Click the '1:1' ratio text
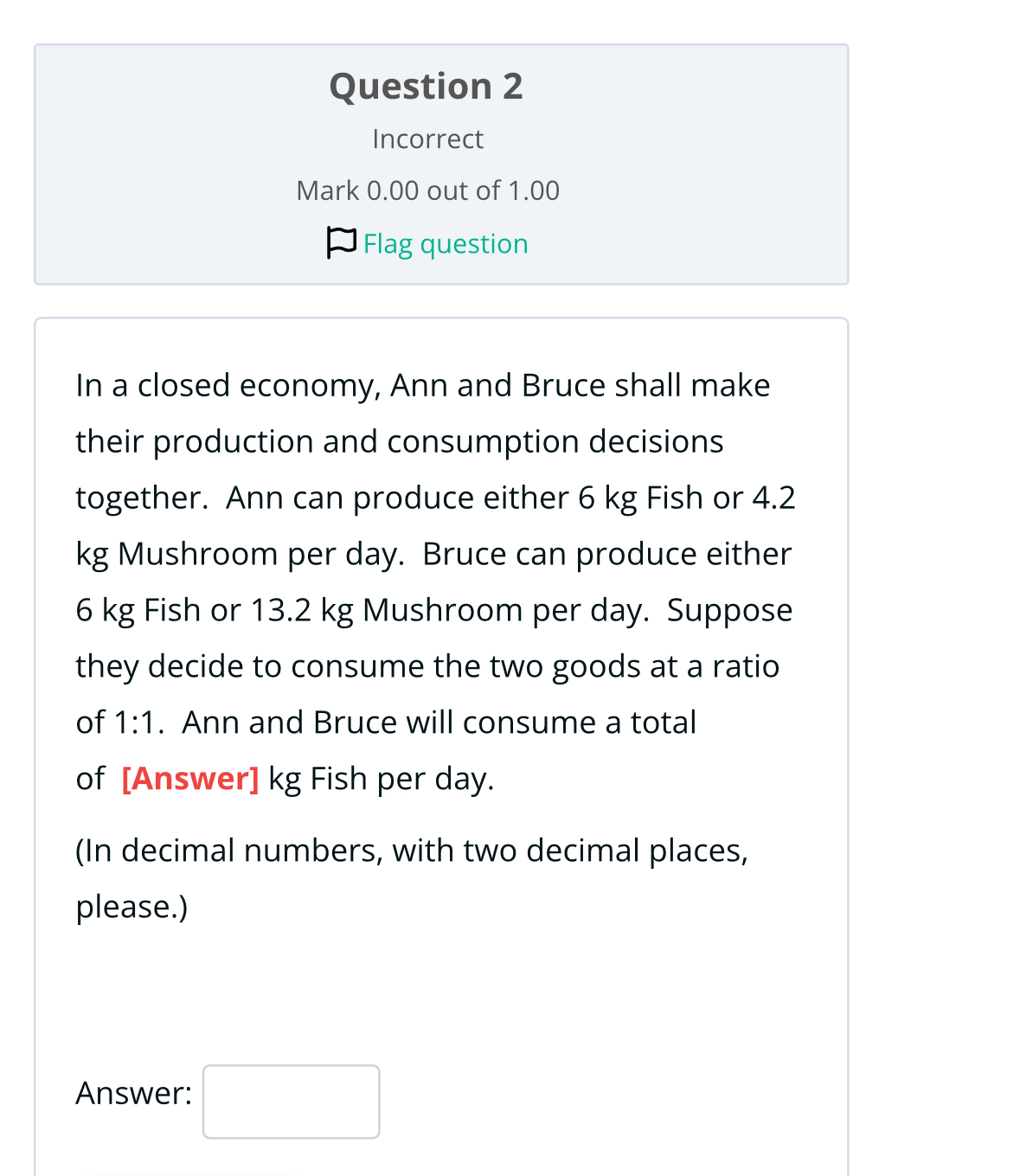Image resolution: width=1020 pixels, height=1176 pixels. [137, 723]
